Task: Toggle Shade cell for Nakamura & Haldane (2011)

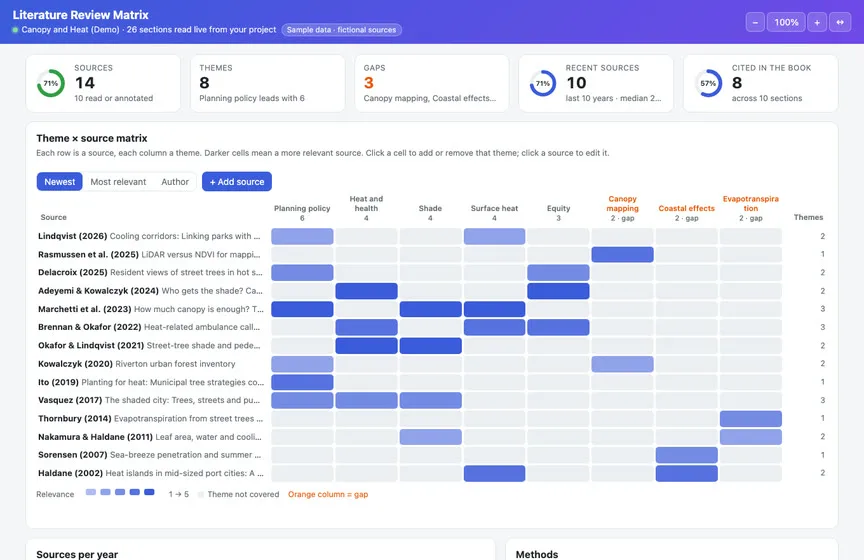Action: pyautogui.click(x=430, y=437)
